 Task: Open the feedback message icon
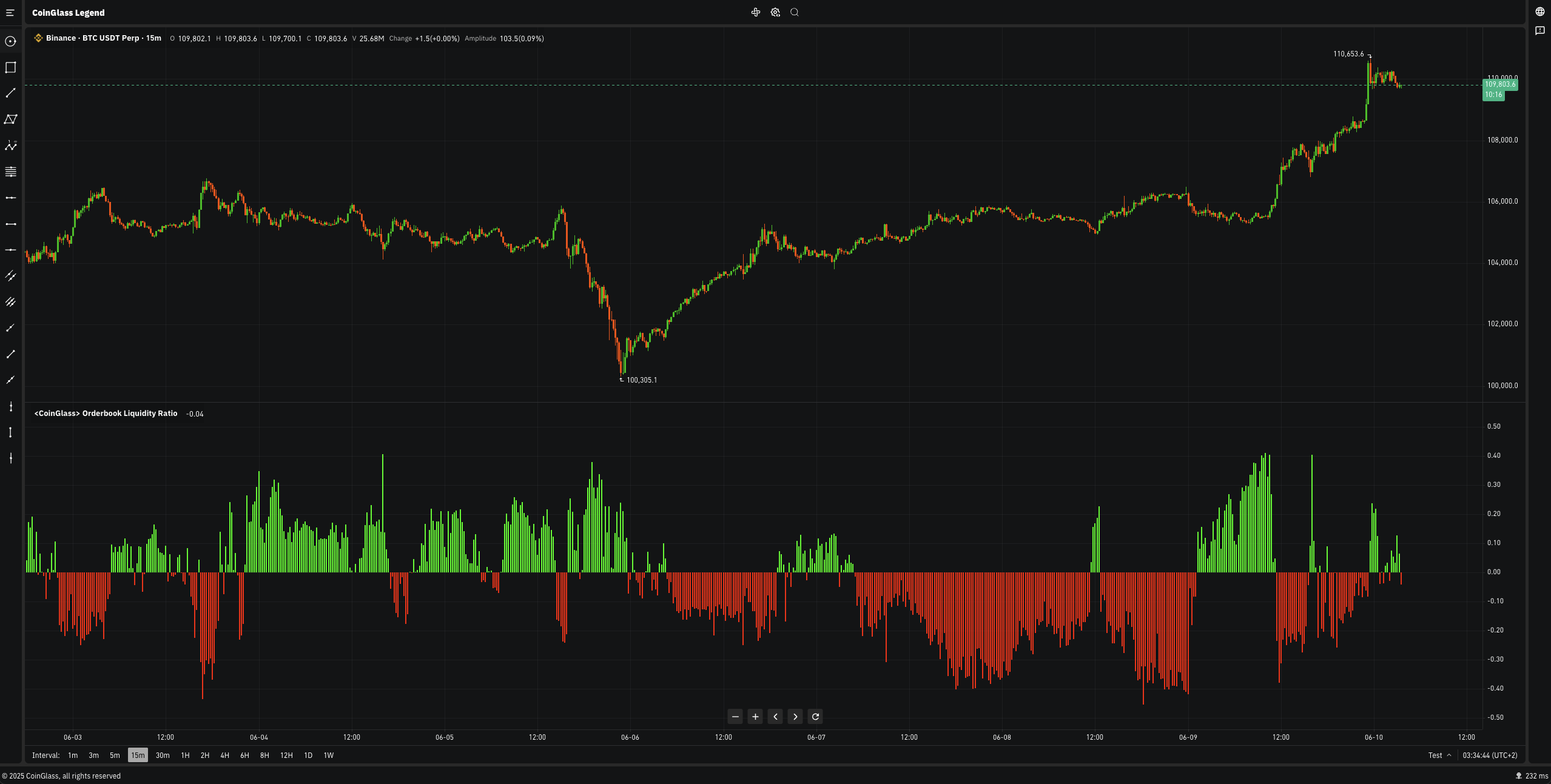(x=1539, y=30)
